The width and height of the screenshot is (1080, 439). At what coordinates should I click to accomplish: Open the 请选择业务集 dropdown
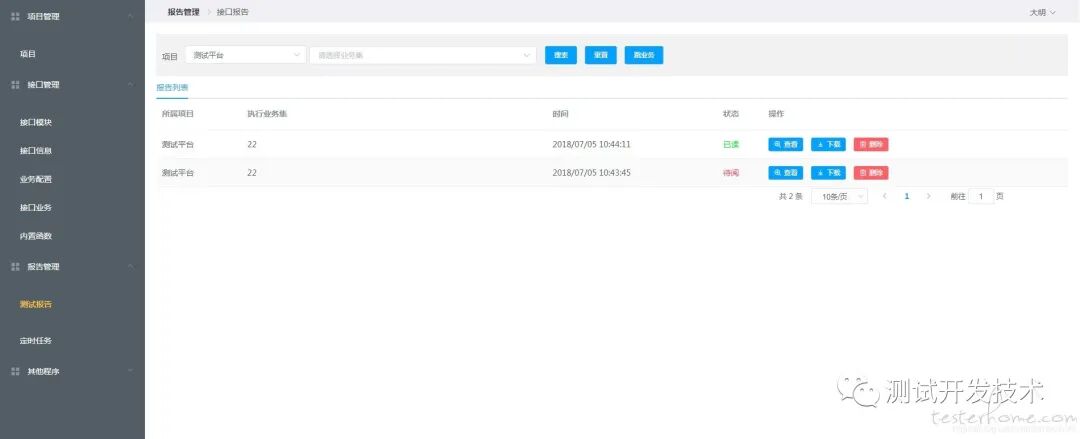423,55
